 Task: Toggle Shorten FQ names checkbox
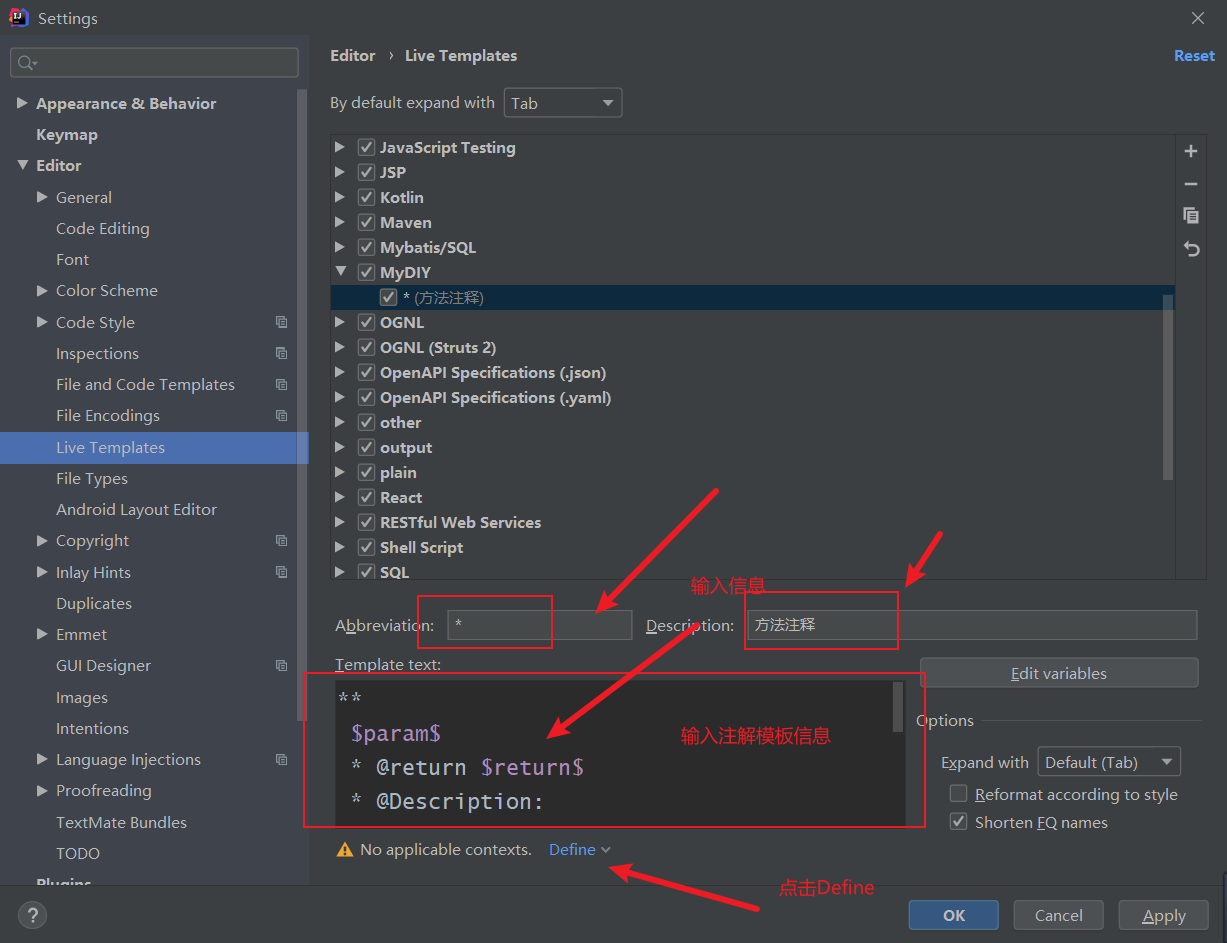(x=958, y=822)
